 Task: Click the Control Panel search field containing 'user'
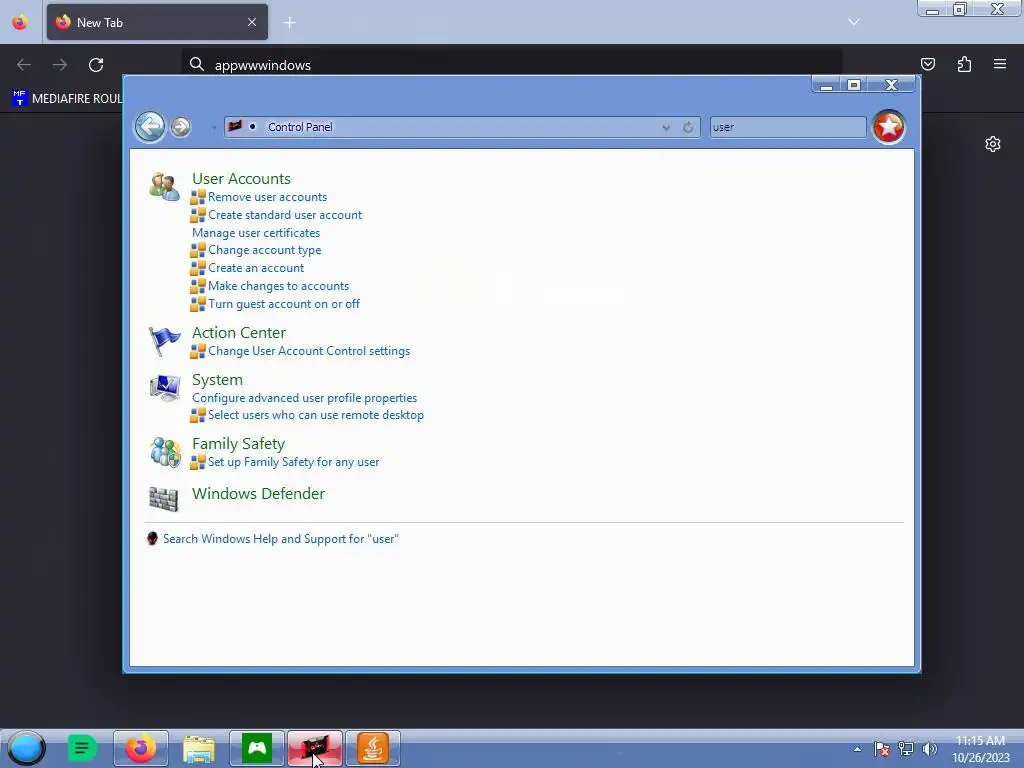(x=788, y=127)
